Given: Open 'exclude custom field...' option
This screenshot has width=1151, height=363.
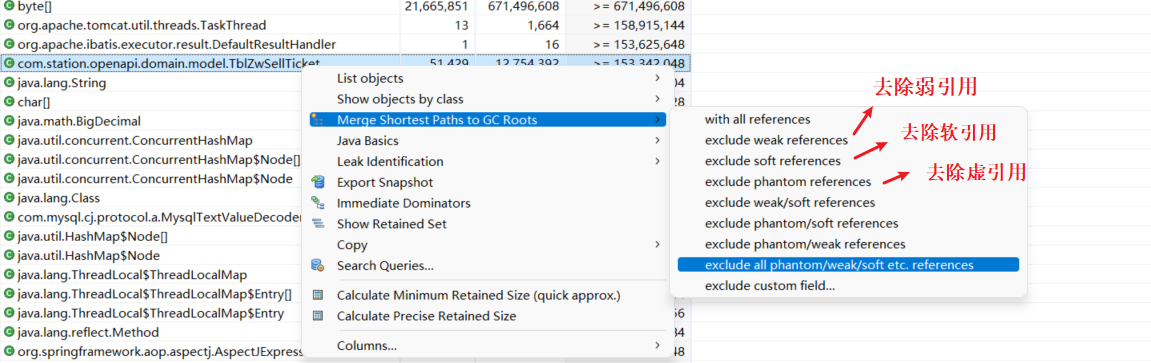Looking at the screenshot, I should [769, 286].
